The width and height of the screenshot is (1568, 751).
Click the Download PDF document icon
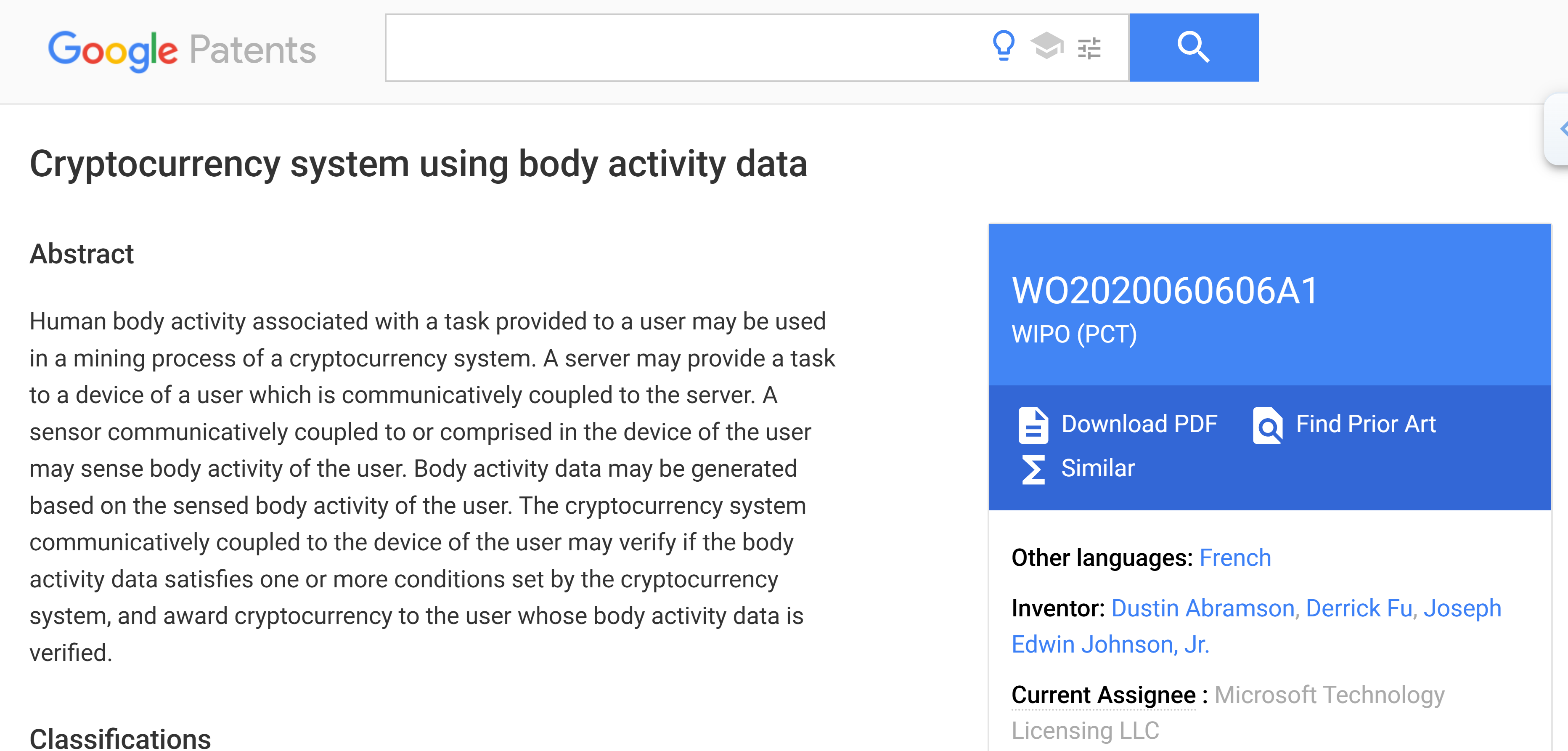(x=1033, y=425)
